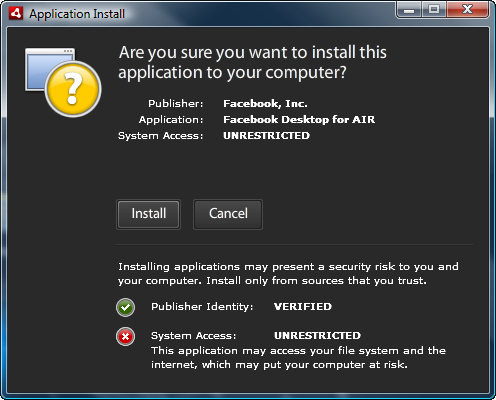Maximize the Application Install window
This screenshot has width=496, height=400.
434,9
